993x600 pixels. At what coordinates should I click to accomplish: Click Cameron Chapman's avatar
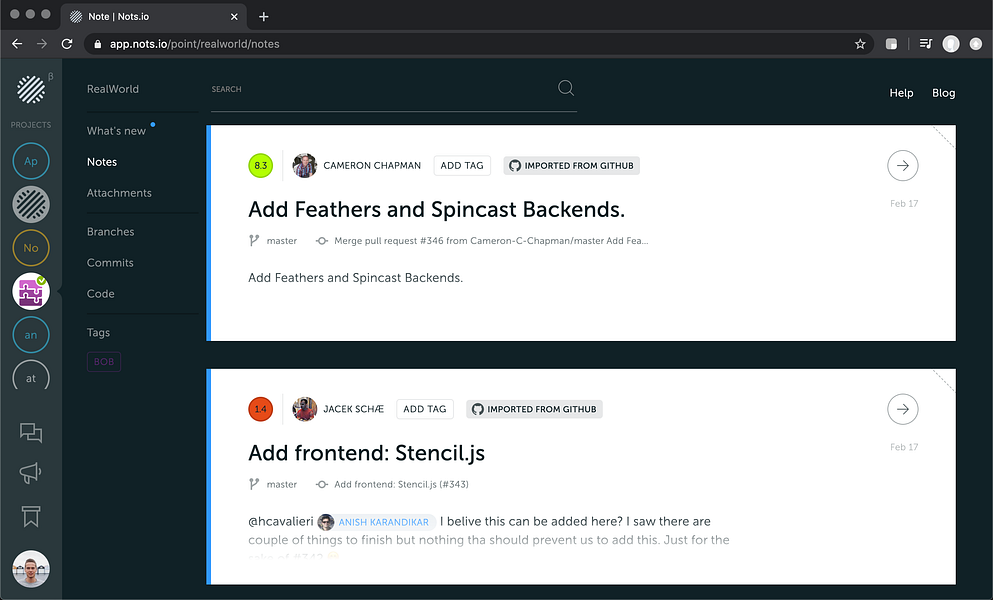(305, 165)
